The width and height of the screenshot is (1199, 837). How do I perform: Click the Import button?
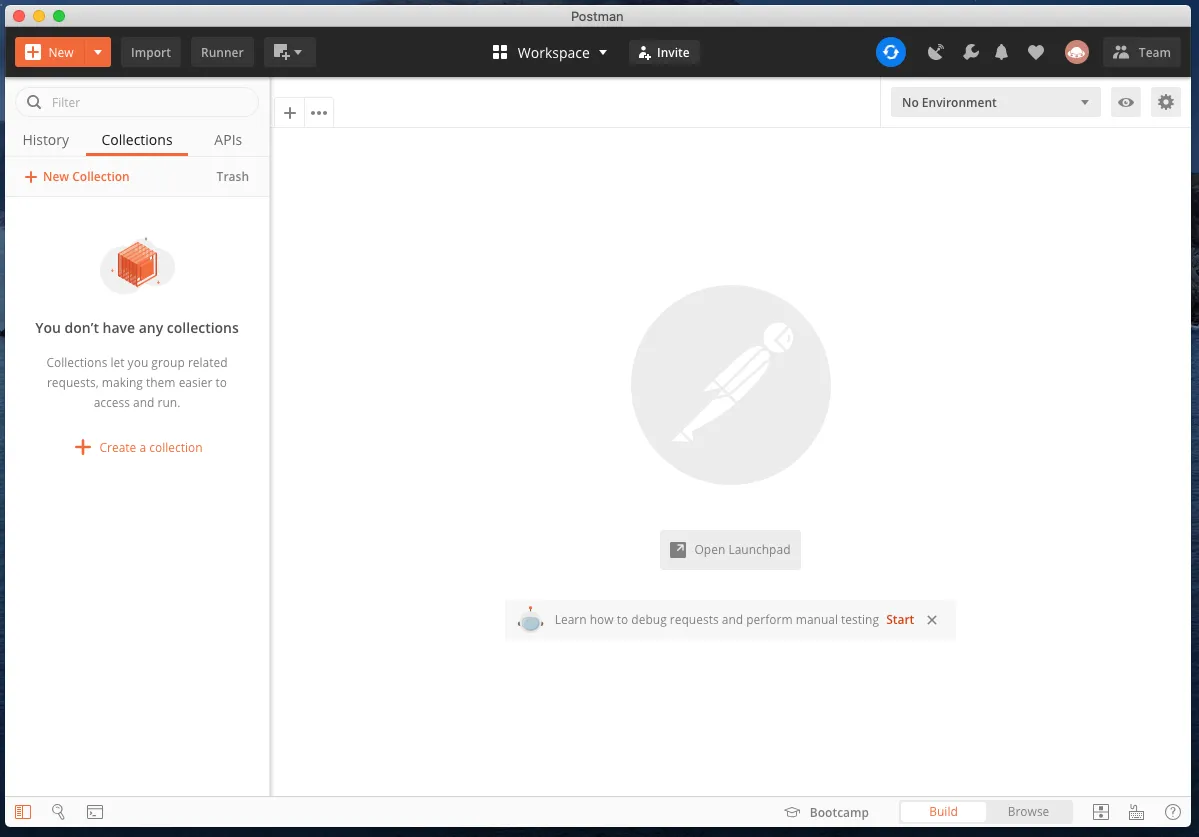point(151,52)
